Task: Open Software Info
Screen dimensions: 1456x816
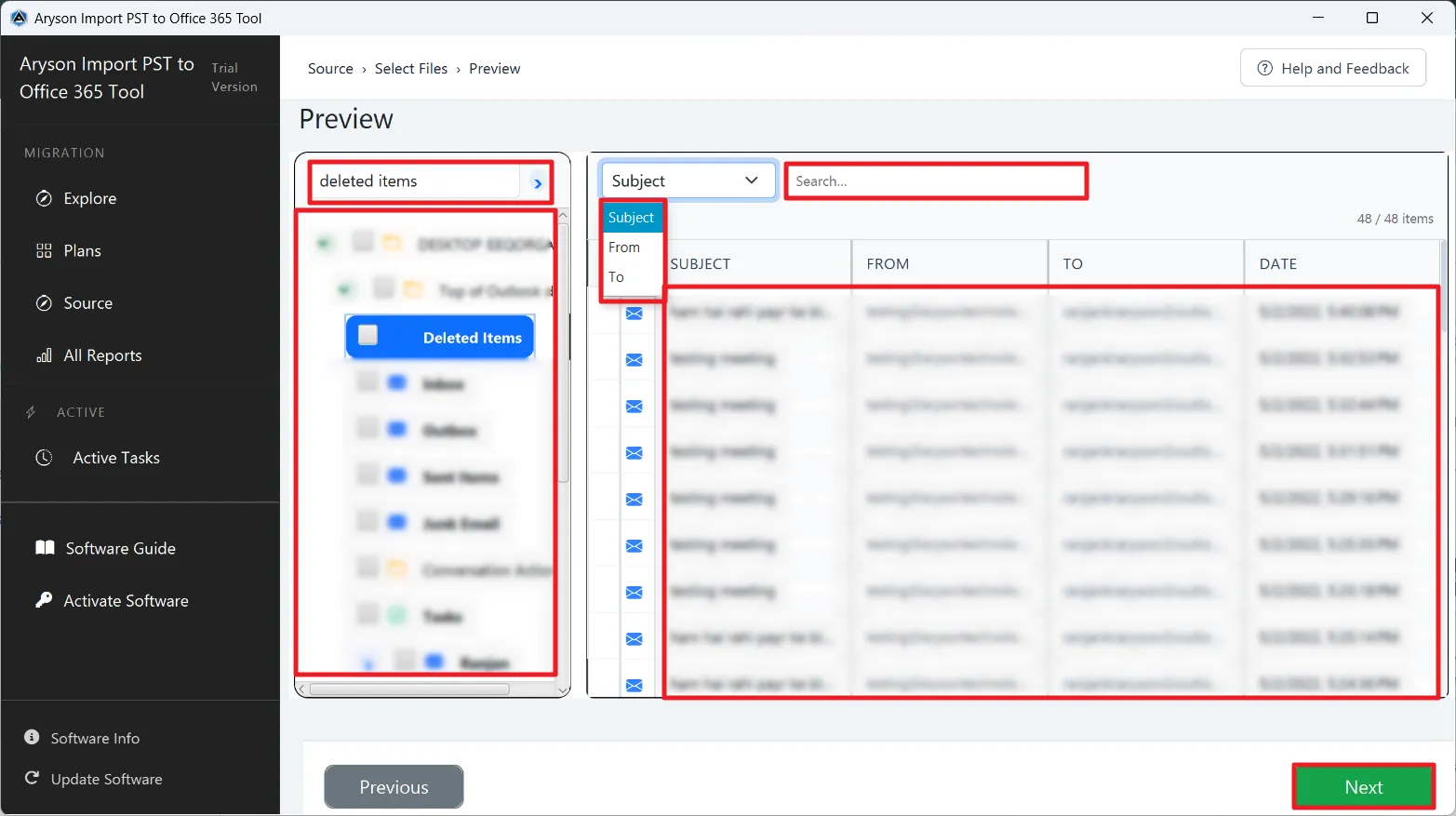Action: 95,738
